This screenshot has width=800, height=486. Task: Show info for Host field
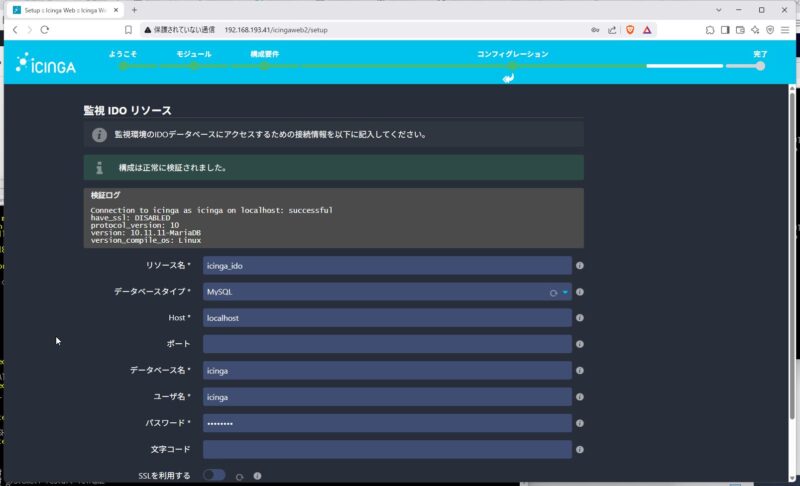(580, 318)
